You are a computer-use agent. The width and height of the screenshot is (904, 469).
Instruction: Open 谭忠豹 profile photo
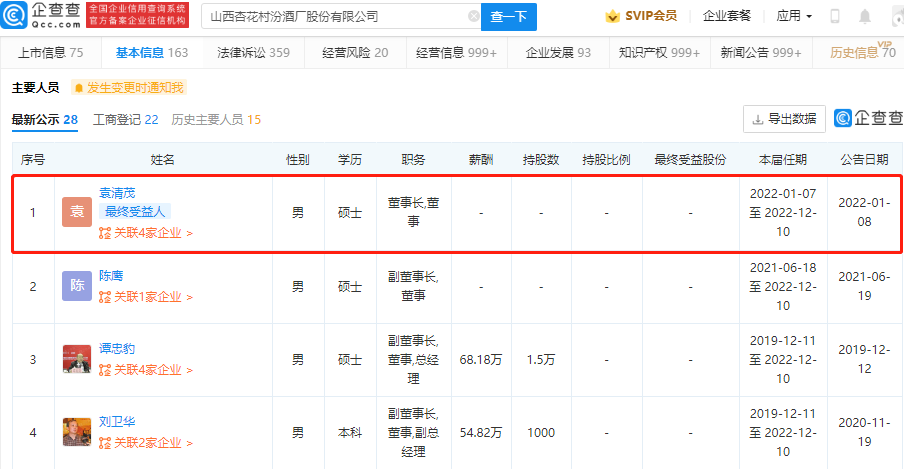click(x=77, y=359)
